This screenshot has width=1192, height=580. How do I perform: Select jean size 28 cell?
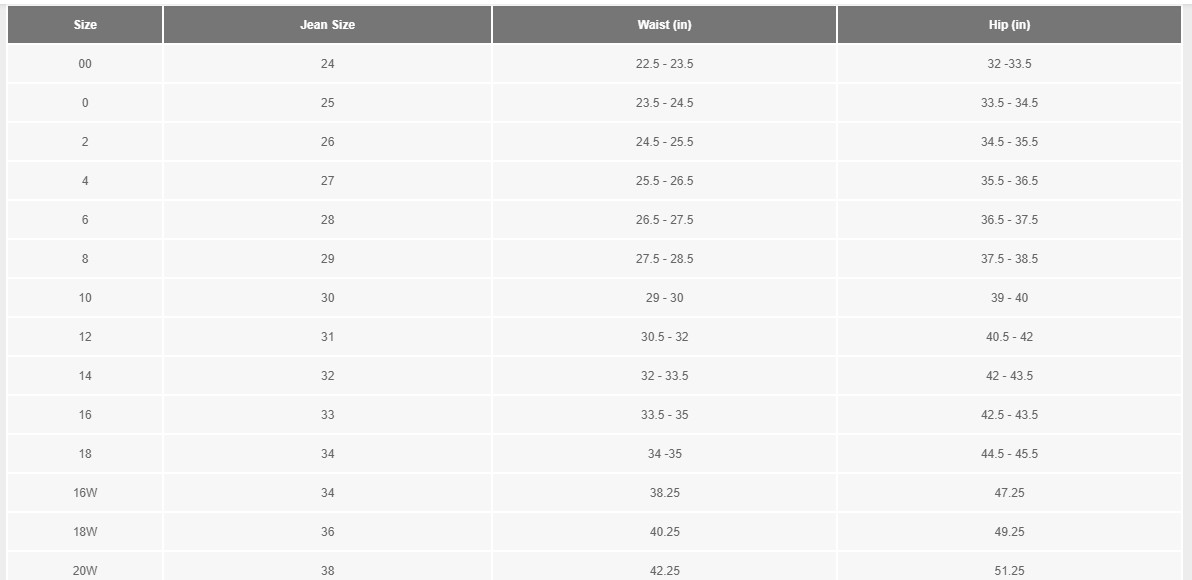coord(327,220)
